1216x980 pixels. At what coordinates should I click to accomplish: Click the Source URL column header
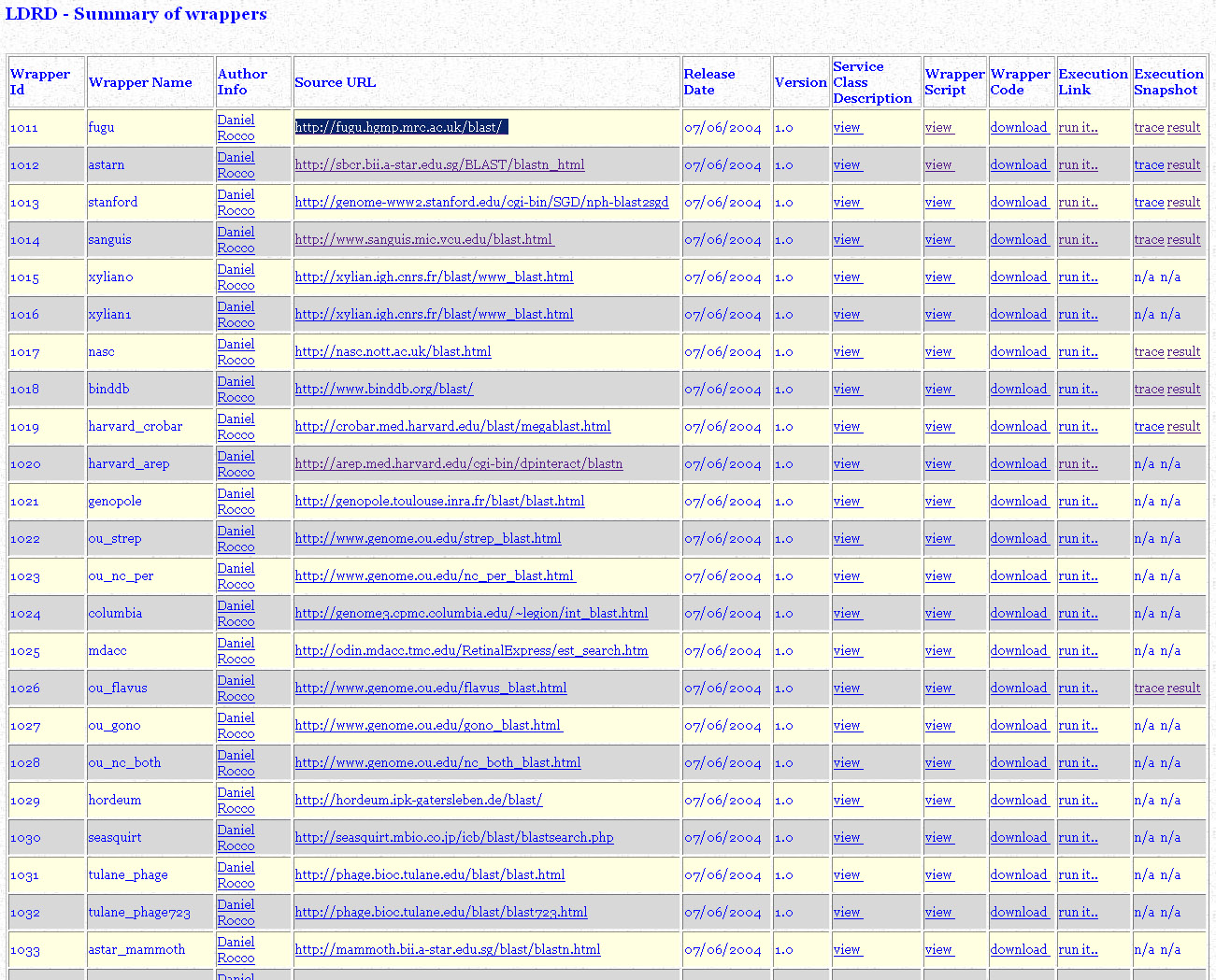point(335,82)
